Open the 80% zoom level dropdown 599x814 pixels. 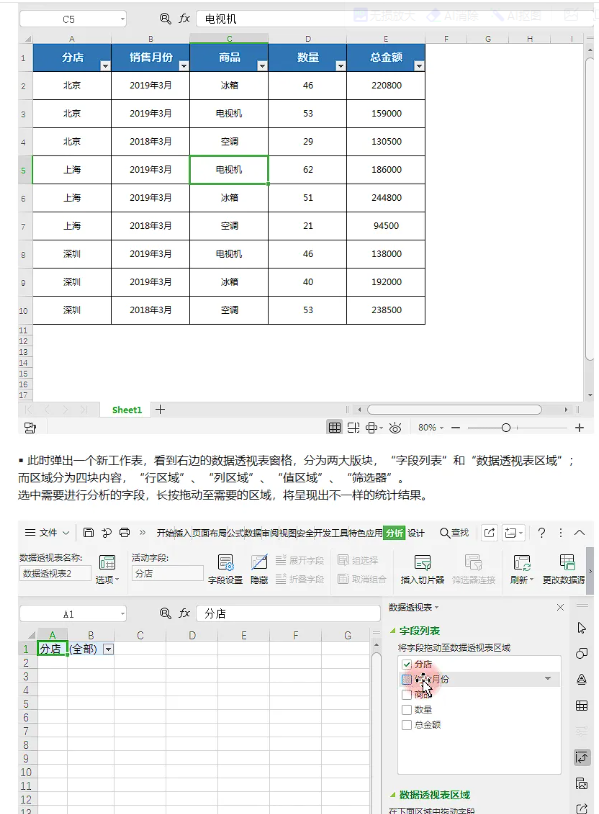coord(431,428)
